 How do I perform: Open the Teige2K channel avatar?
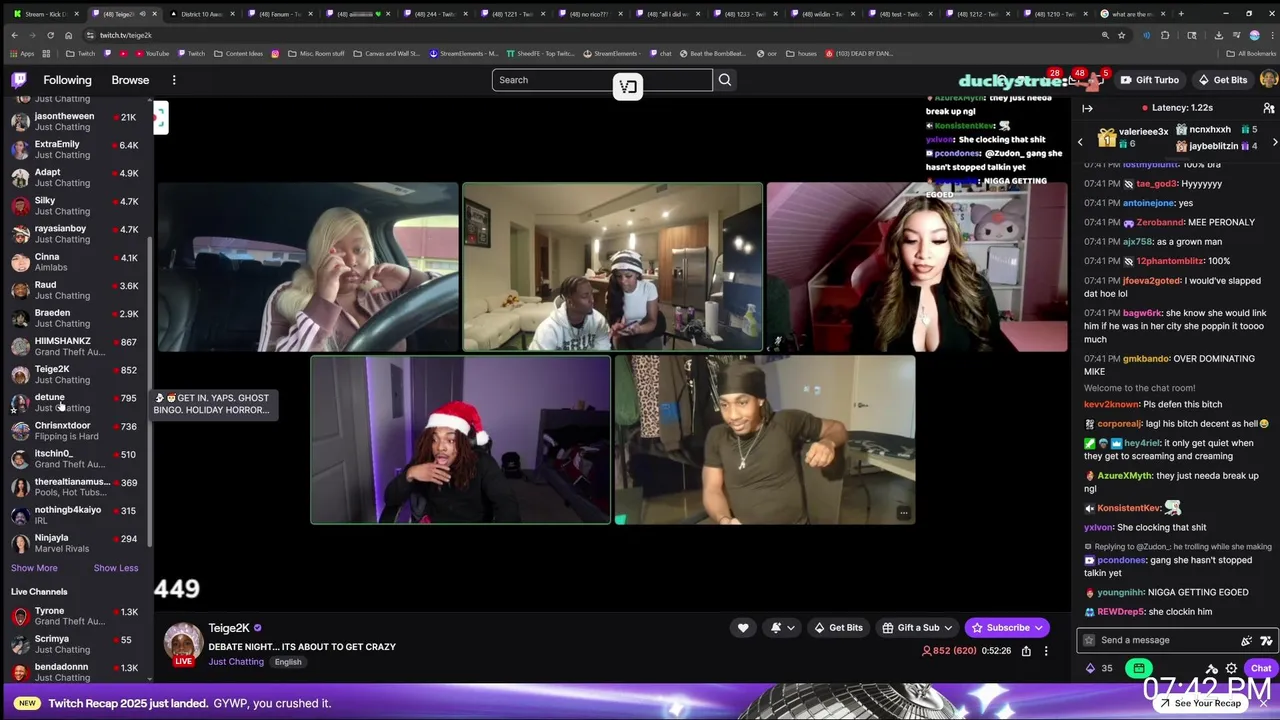184,644
